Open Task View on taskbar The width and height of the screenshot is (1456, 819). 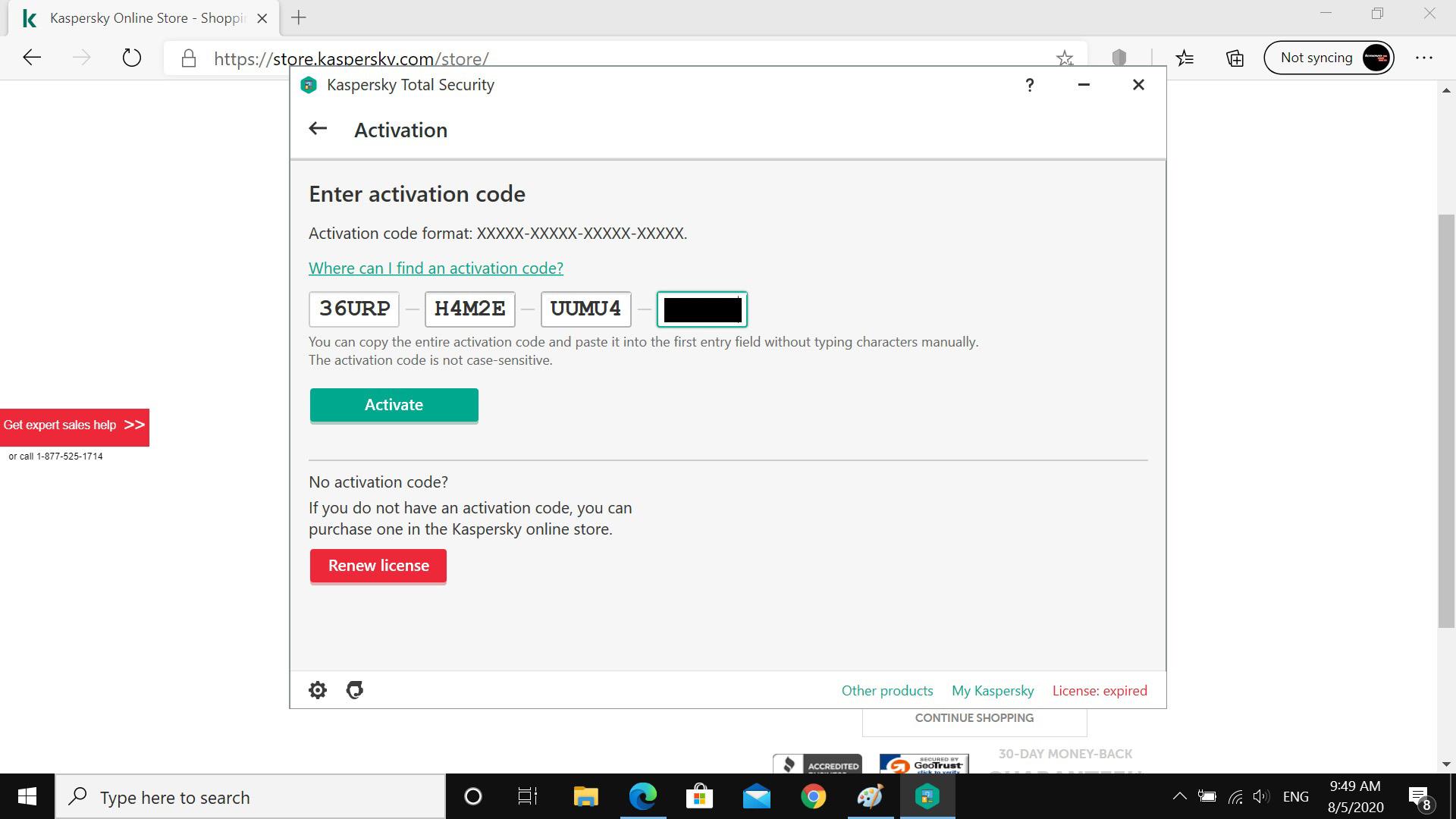(x=528, y=796)
